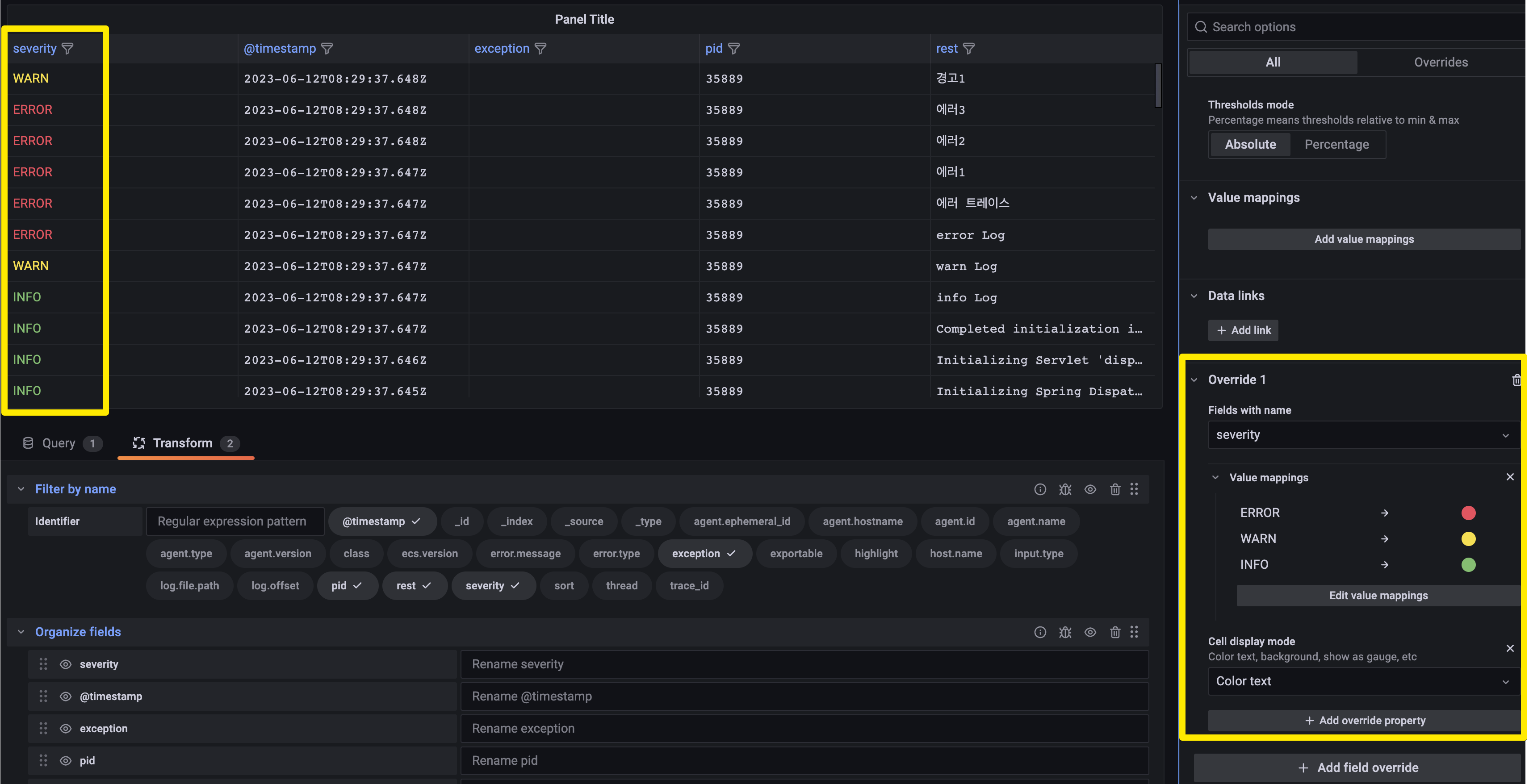
Task: Click the severity column filter icon
Action: [x=67, y=49]
